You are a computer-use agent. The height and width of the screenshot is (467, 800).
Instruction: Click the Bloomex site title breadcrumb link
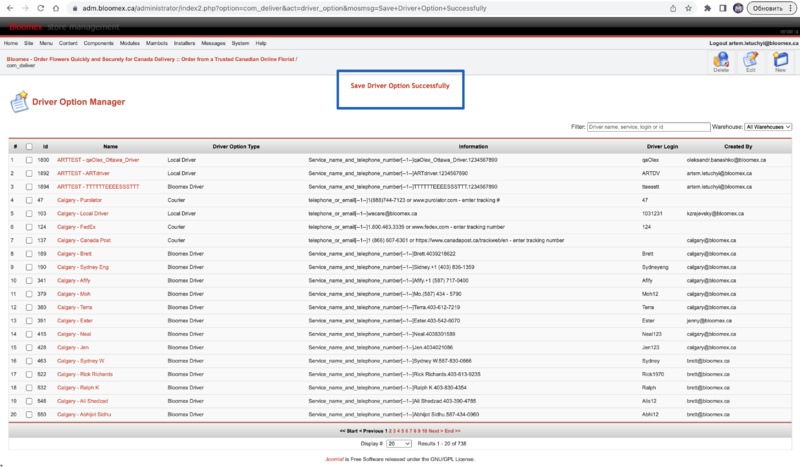(151, 59)
